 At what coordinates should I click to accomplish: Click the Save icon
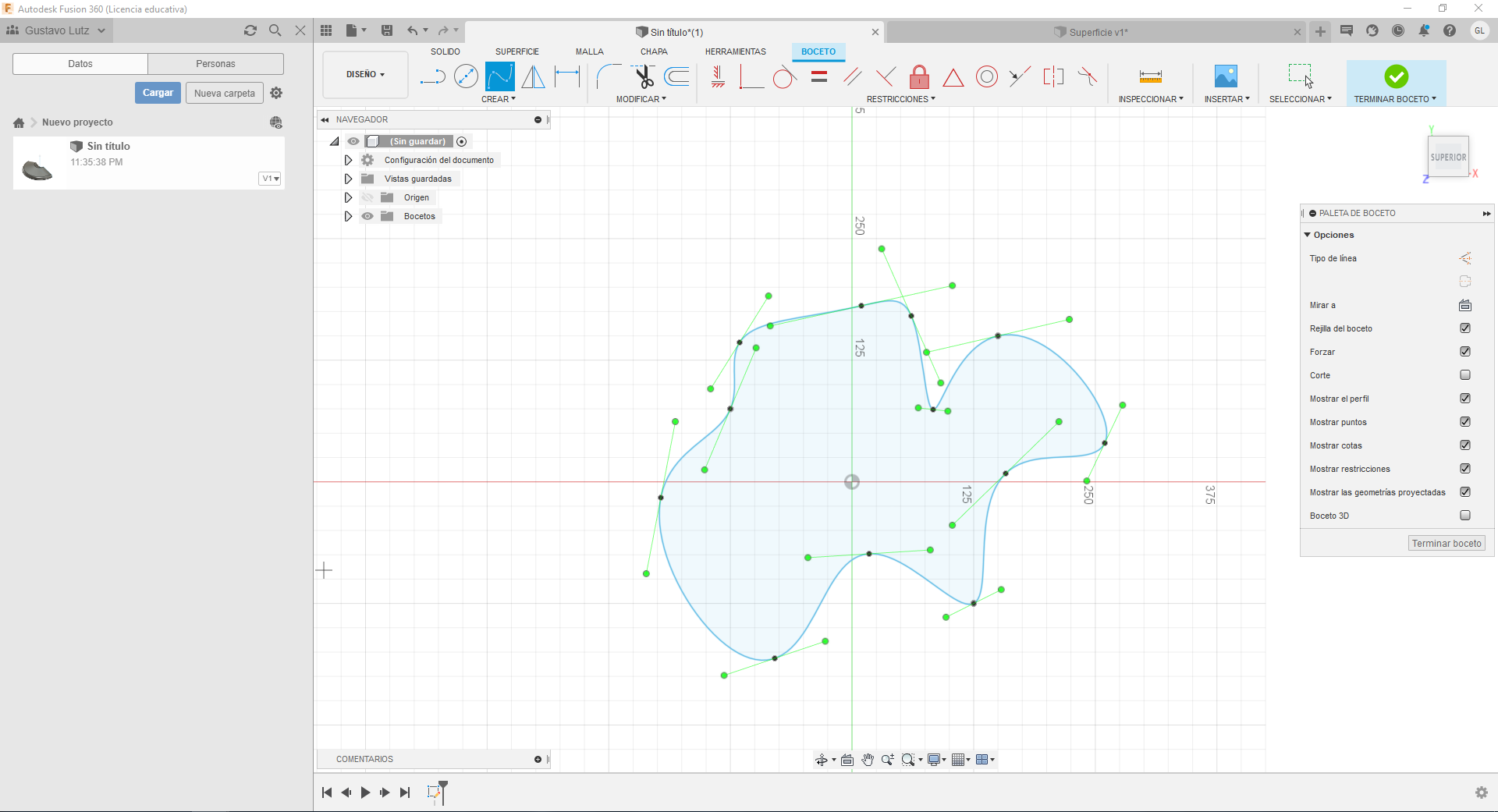coord(386,30)
